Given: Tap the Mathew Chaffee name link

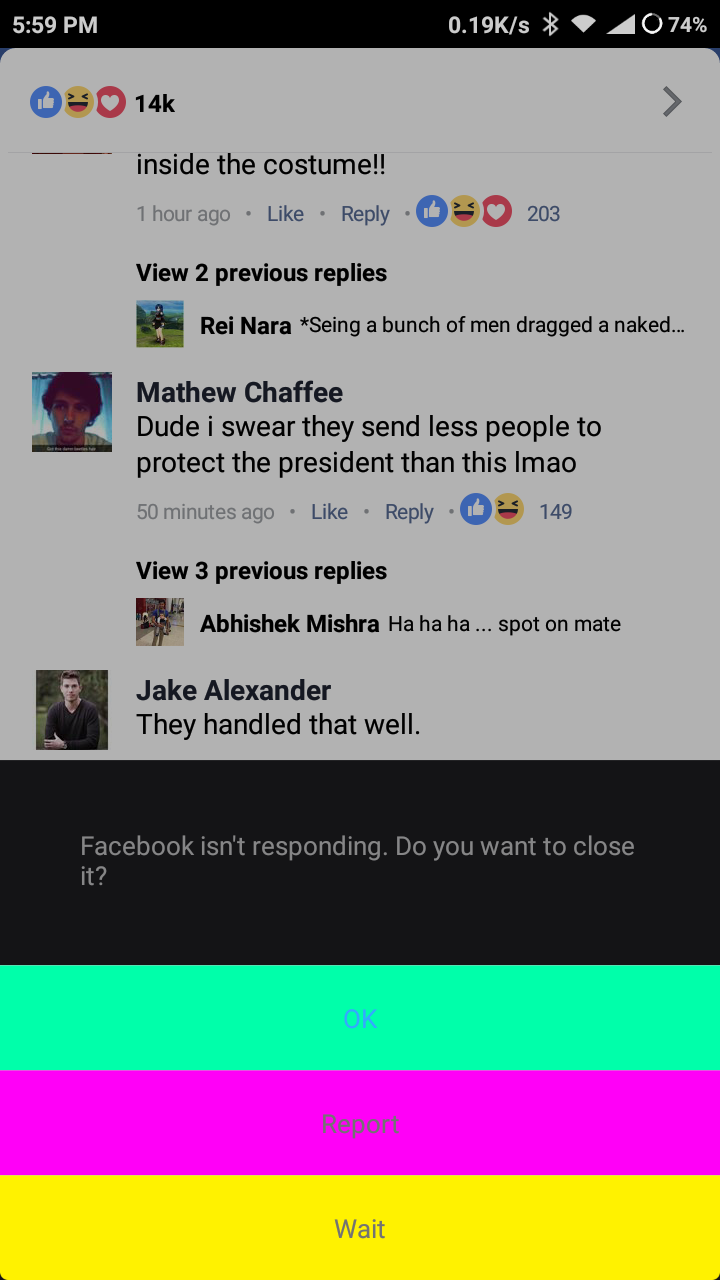Looking at the screenshot, I should [239, 392].
